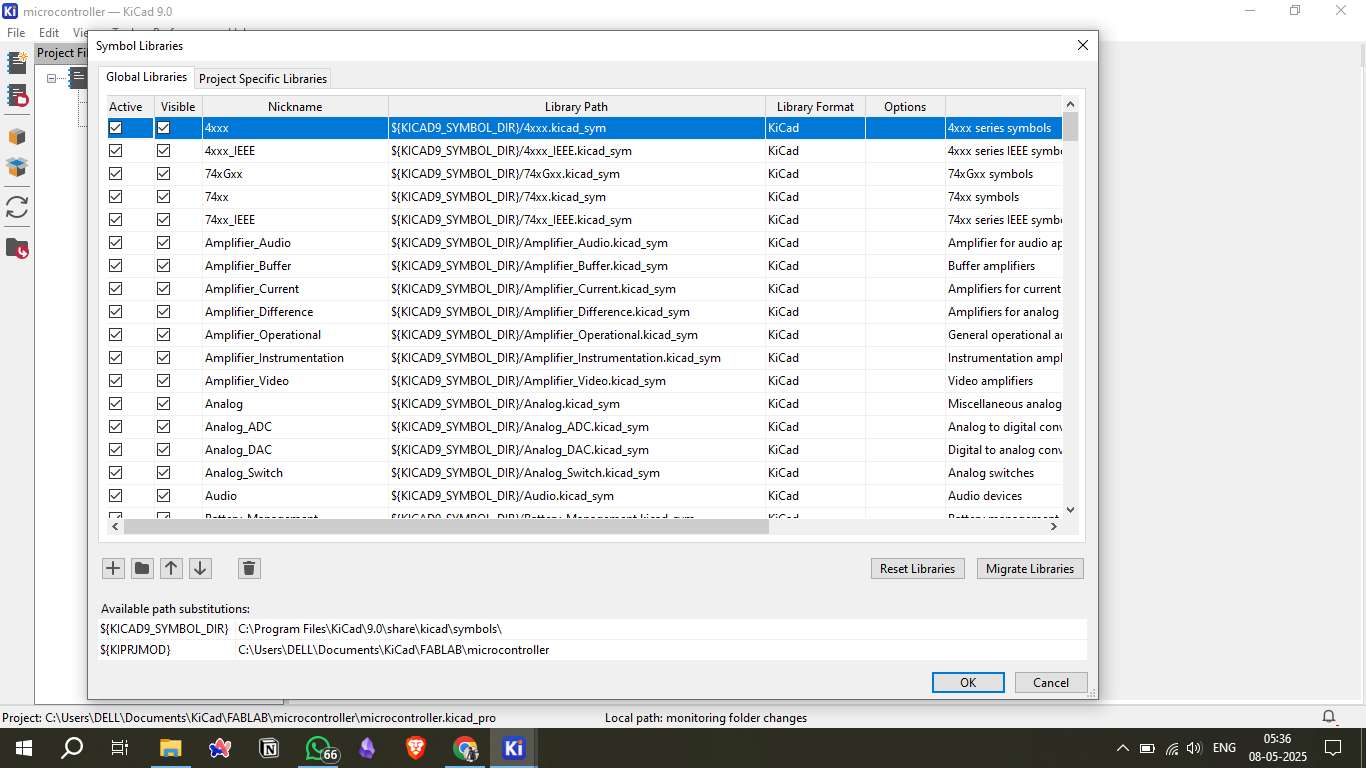The image size is (1366, 768).
Task: Toggle Active checkbox for Analog_ADC library
Action: (x=116, y=427)
